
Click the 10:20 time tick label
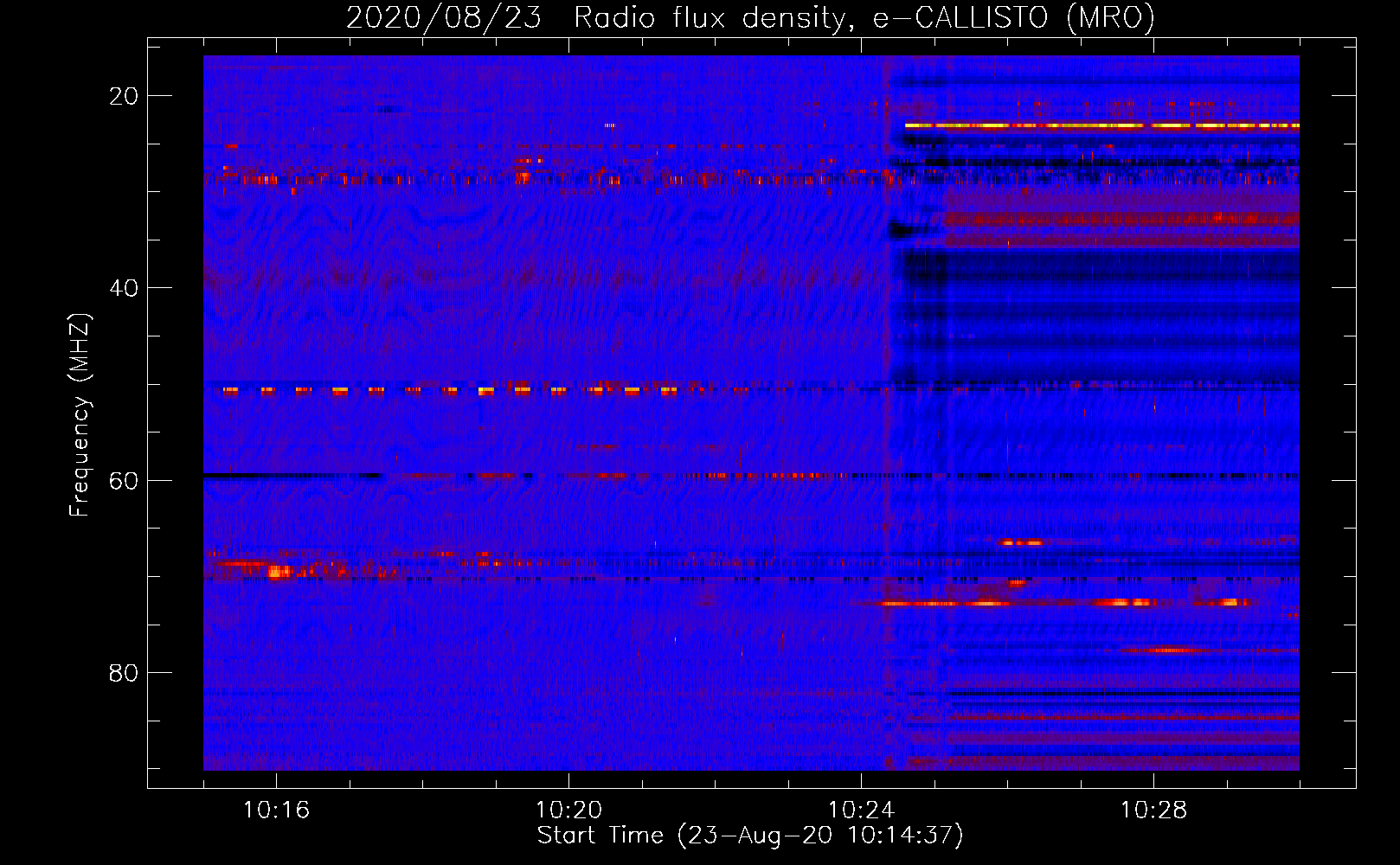(x=568, y=811)
